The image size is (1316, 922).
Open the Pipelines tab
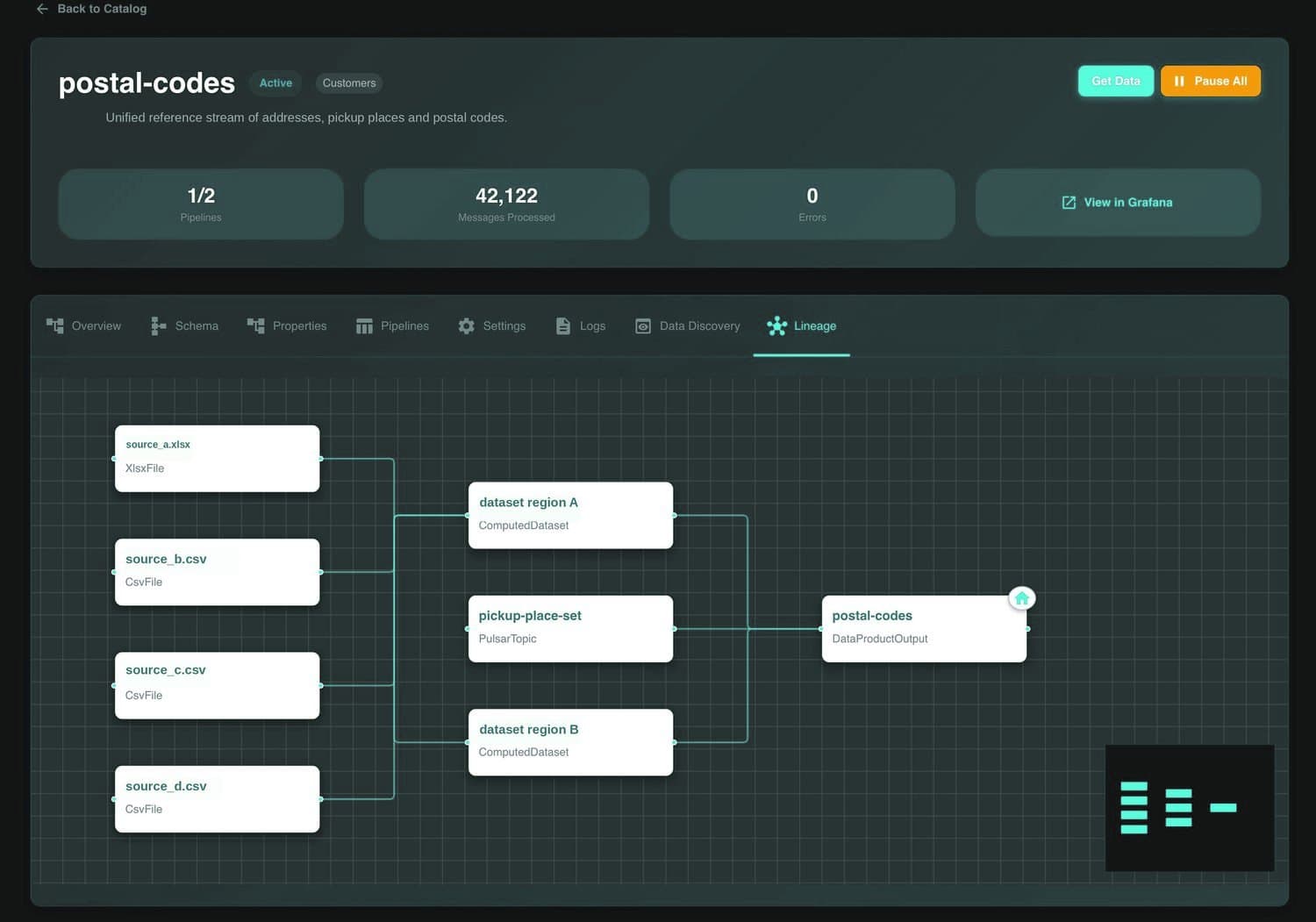(x=392, y=325)
